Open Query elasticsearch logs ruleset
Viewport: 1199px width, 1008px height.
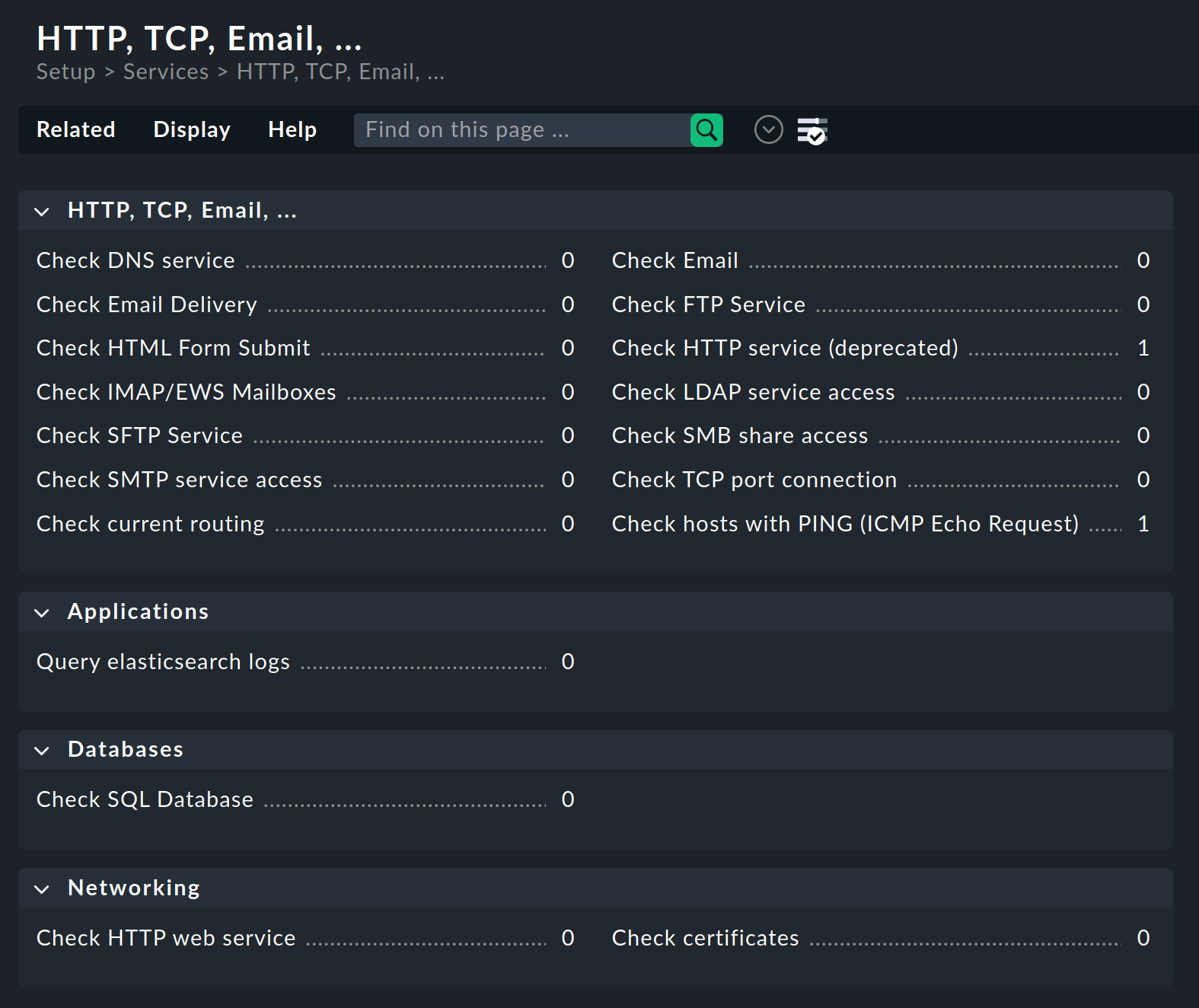[163, 662]
